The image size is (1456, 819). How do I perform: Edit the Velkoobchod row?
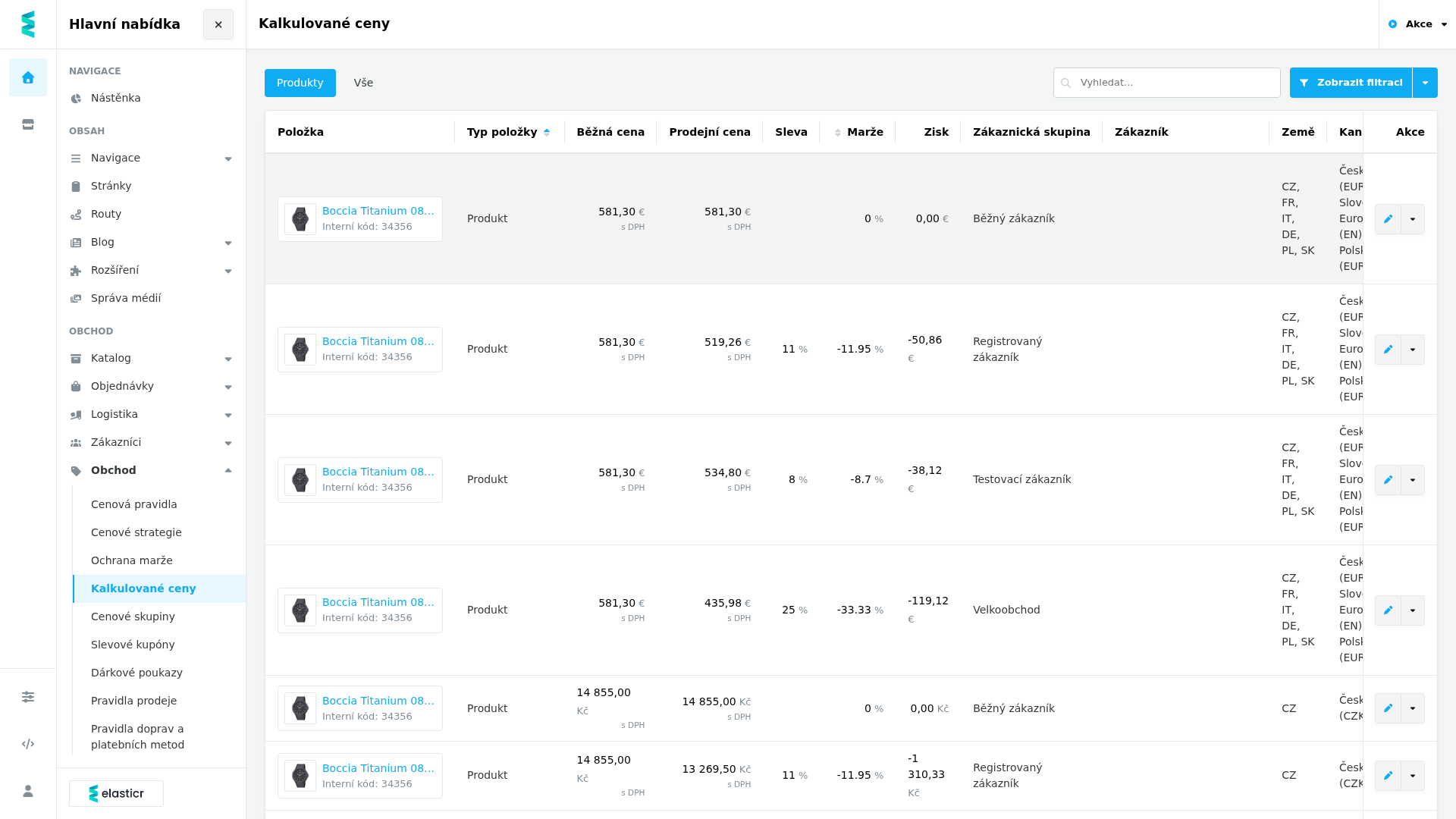(x=1388, y=610)
